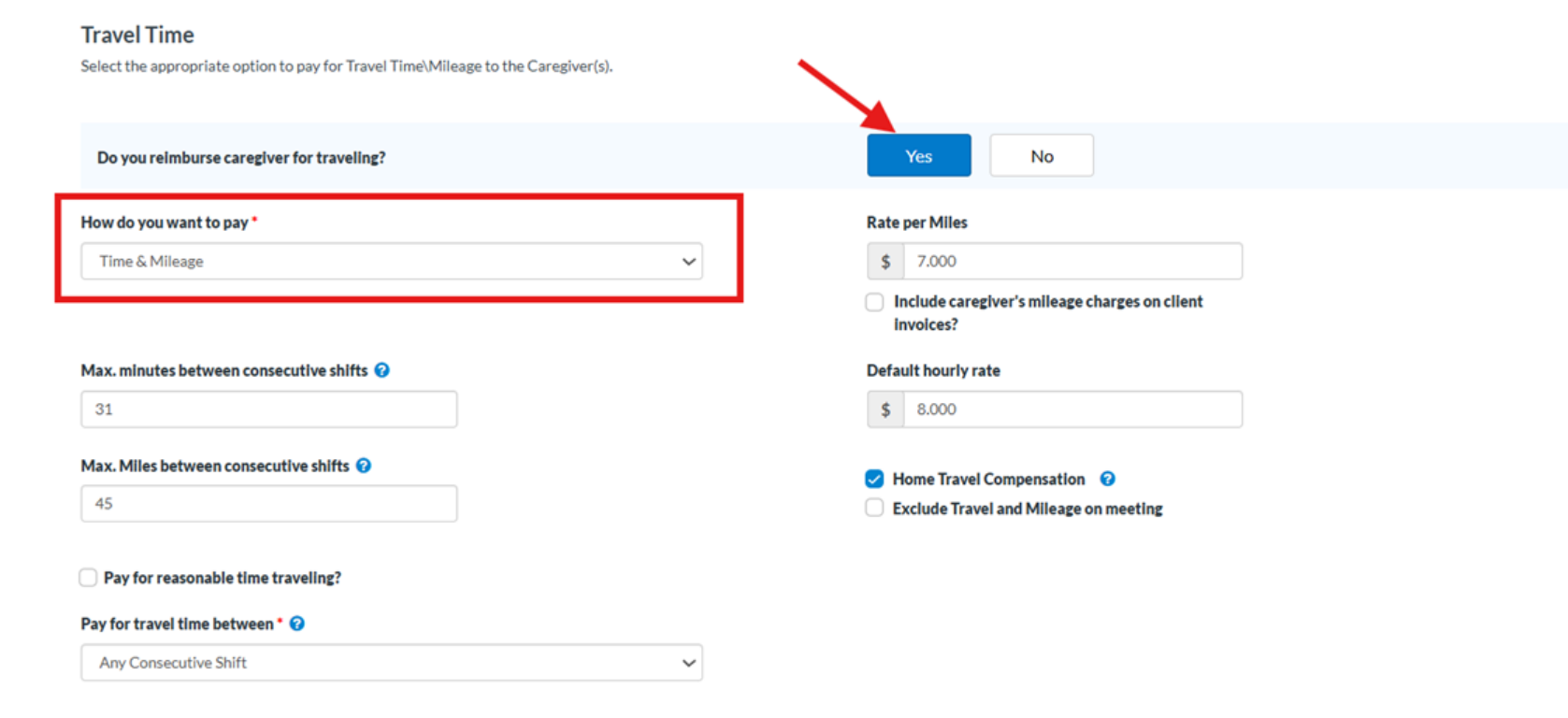Viewport: 1568px width, 718px height.
Task: Select the Max. minutes field showing 31
Action: point(268,409)
